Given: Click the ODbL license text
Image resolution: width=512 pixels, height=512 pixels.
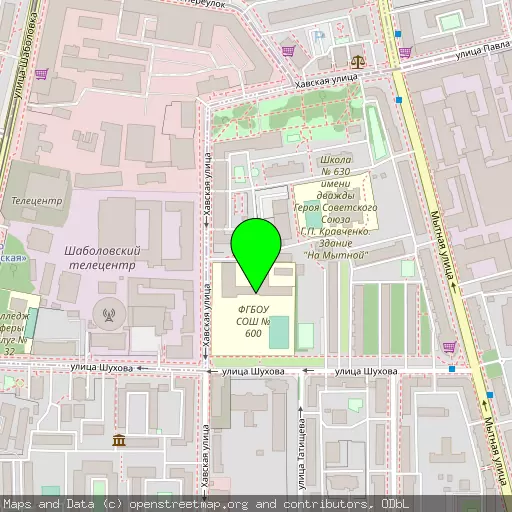Looking at the screenshot, I should tap(395, 504).
